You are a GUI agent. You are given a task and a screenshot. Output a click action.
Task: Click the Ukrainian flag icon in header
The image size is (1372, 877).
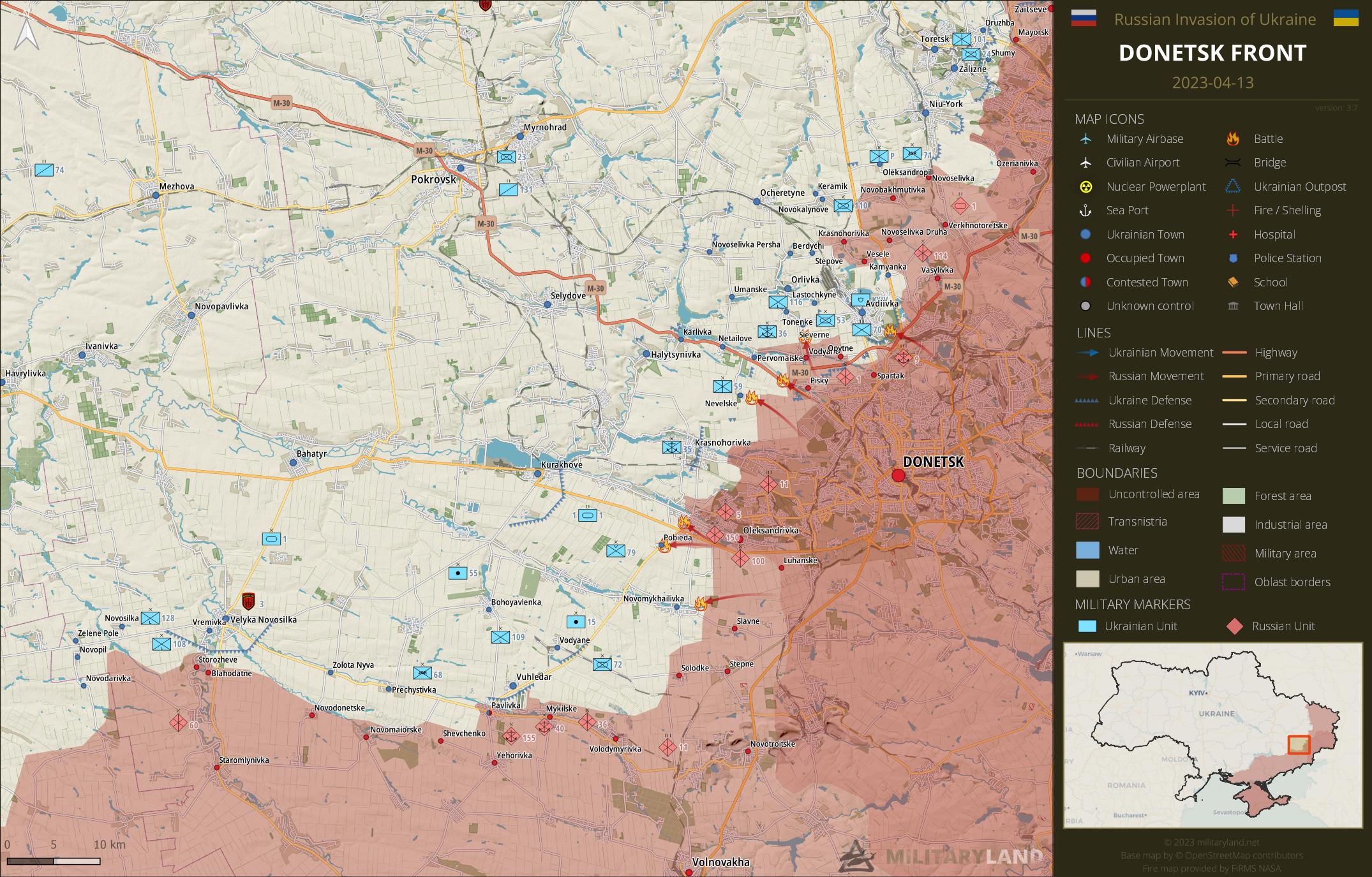pyautogui.click(x=1345, y=18)
